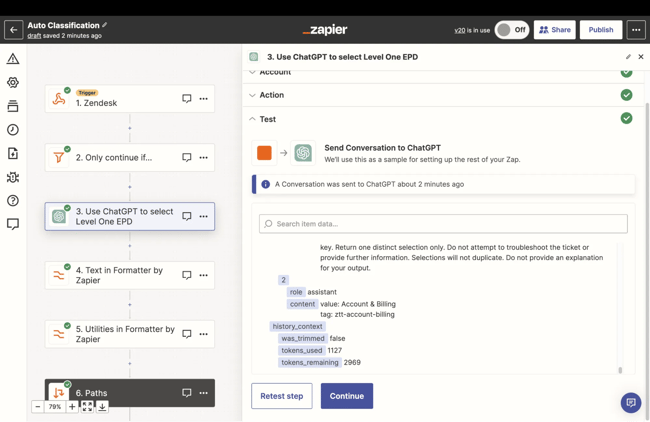This screenshot has height=422, width=650.
Task: Toggle the zap On/Off switch
Action: 512,30
